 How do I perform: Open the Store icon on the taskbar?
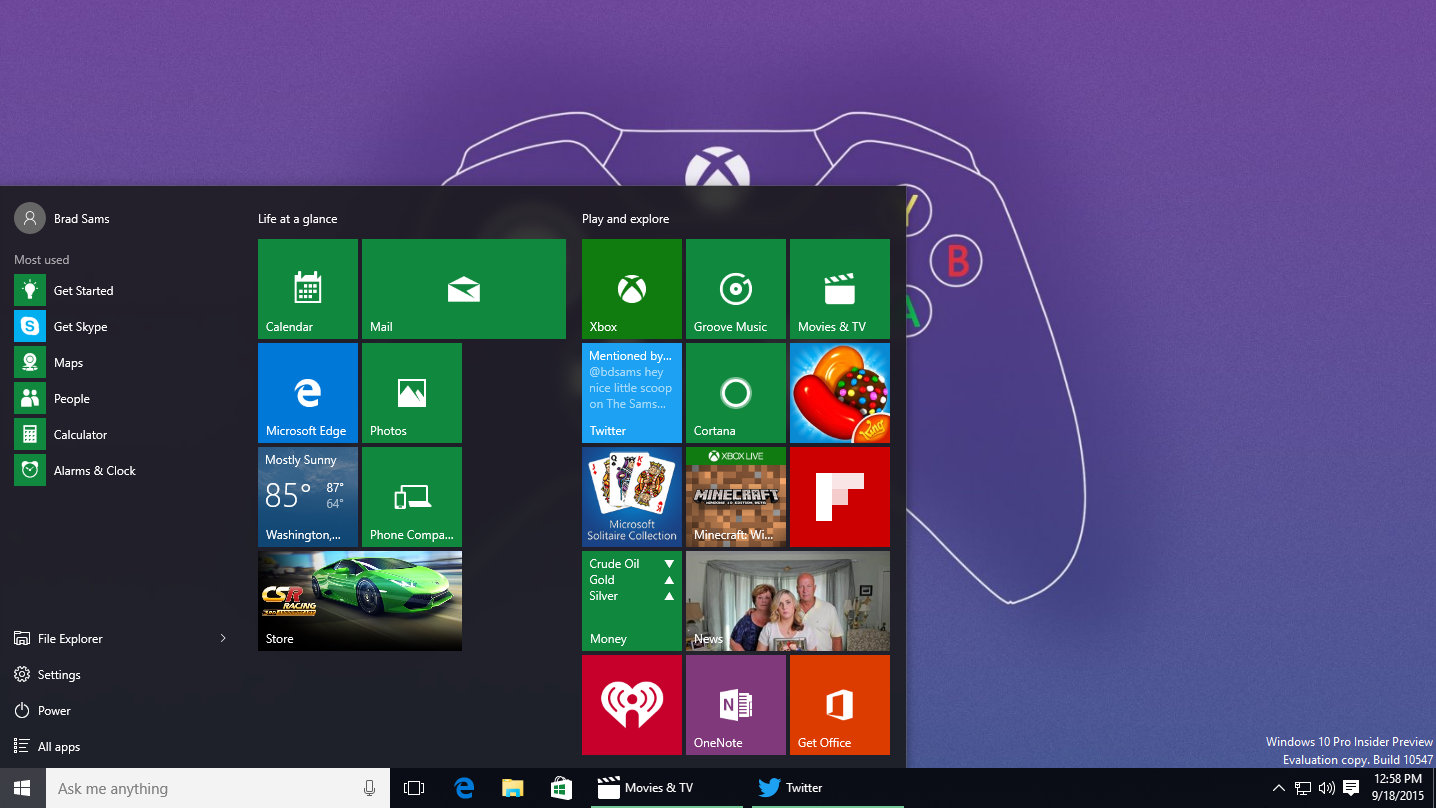[561, 788]
